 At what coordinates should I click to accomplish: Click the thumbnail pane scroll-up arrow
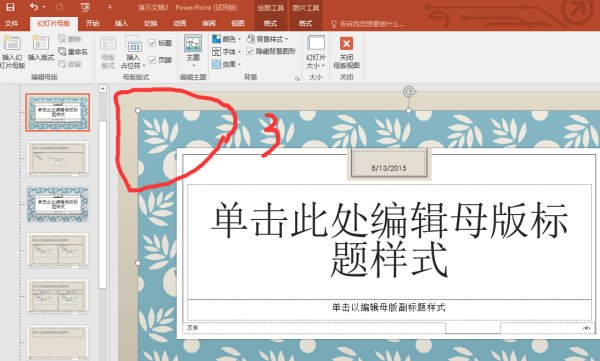pos(103,88)
